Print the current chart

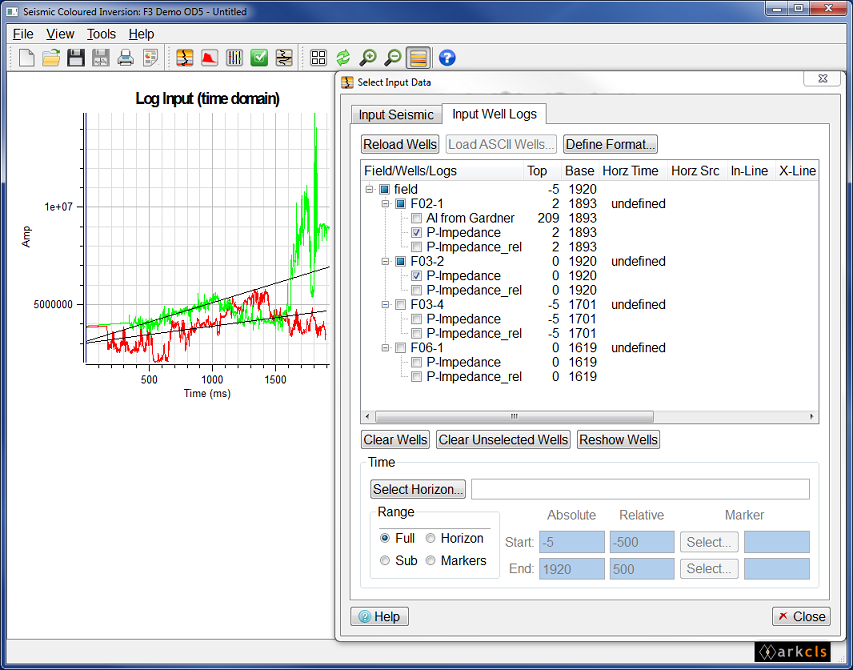click(x=126, y=58)
